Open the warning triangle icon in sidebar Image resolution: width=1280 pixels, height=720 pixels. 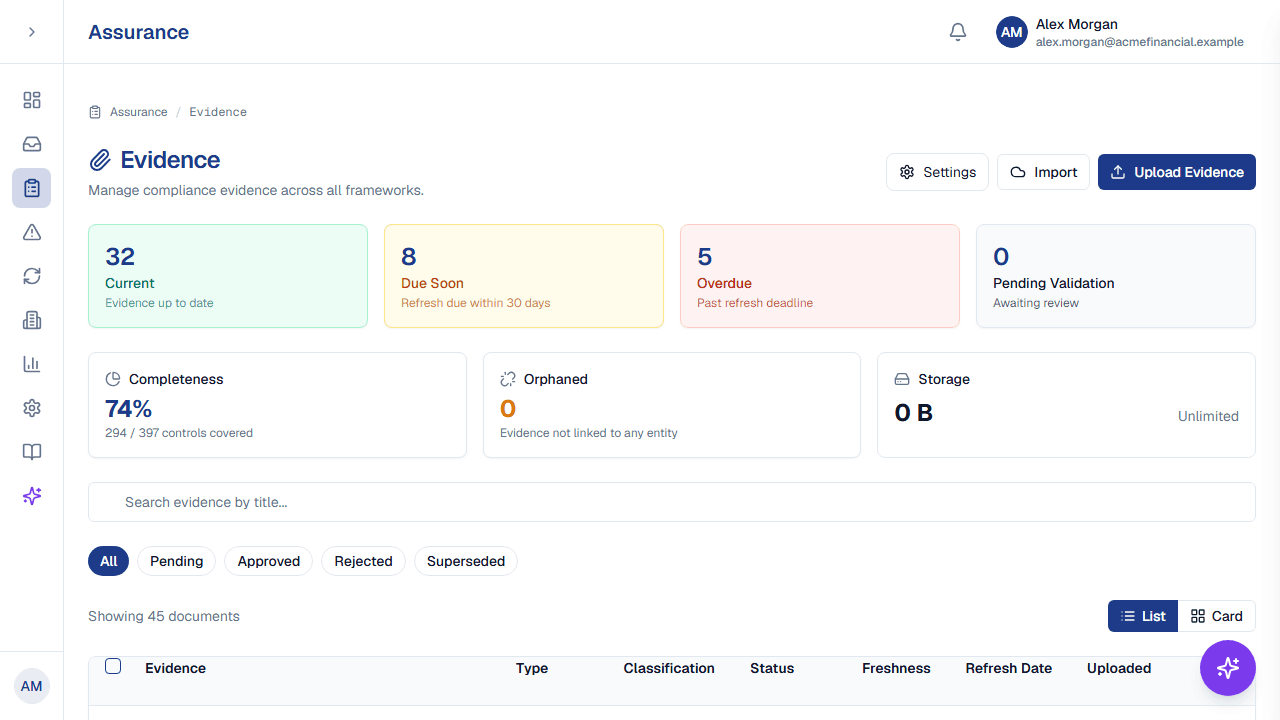[x=32, y=232]
